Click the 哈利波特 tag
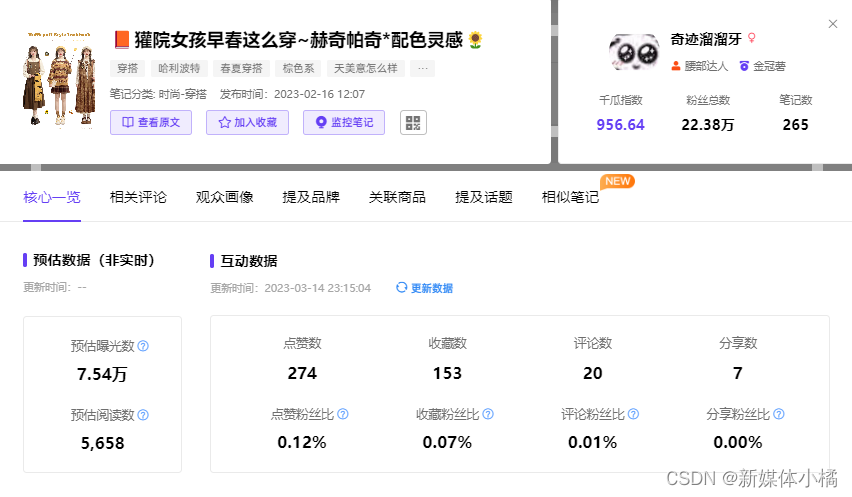Screen dimensions: 852x497 pos(179,68)
